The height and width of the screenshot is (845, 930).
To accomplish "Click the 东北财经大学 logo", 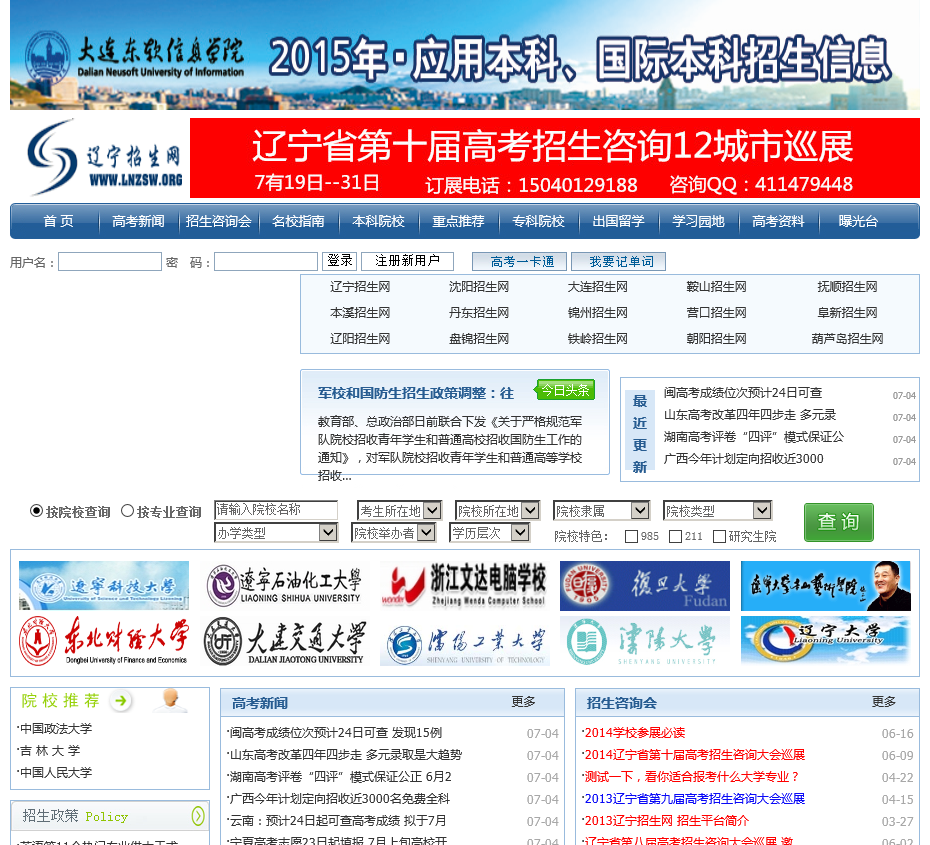I will click(x=104, y=641).
